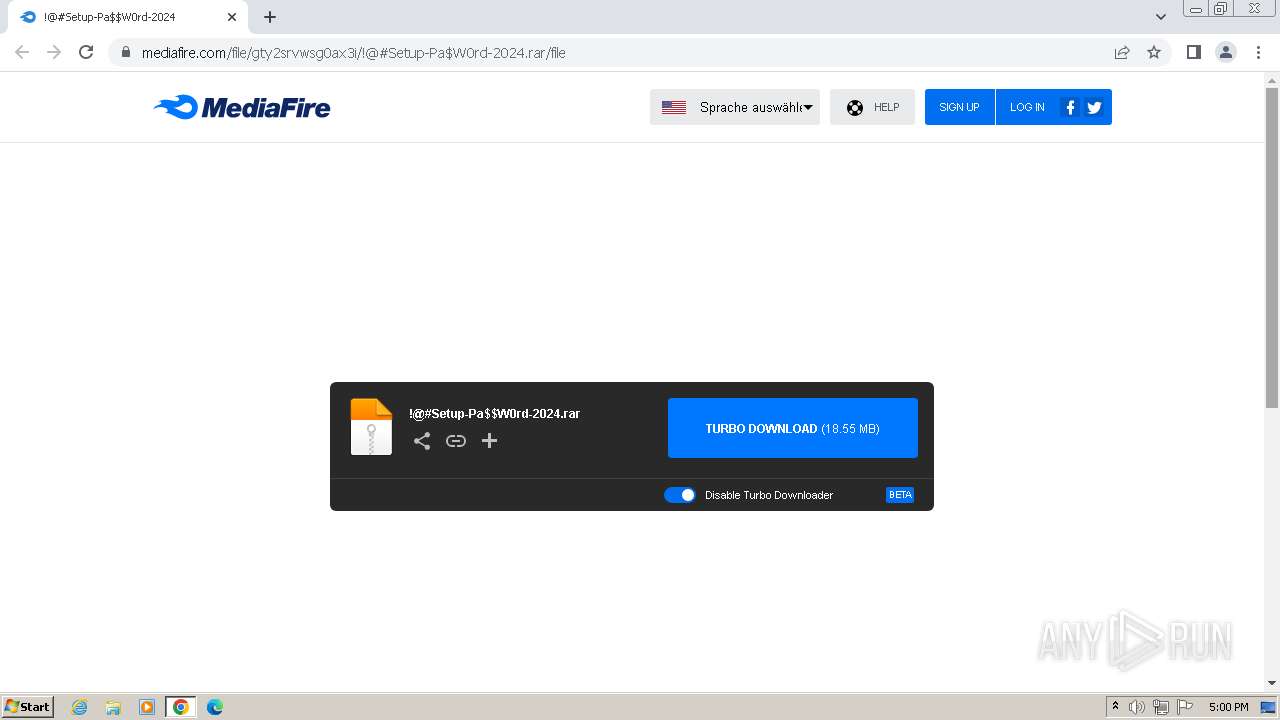Launch Internet Explorer from taskbar
The width and height of the screenshot is (1280, 720).
pos(79,707)
